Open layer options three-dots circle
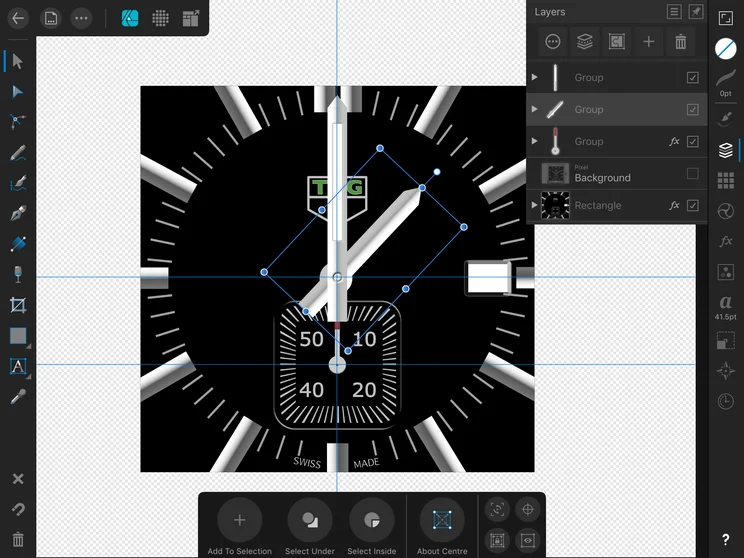 tap(553, 42)
